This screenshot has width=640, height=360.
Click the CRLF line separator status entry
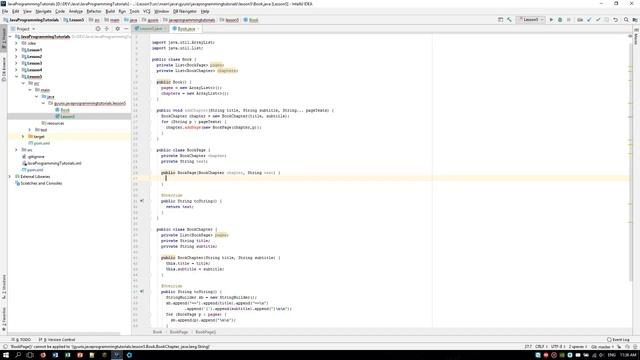click(x=540, y=347)
